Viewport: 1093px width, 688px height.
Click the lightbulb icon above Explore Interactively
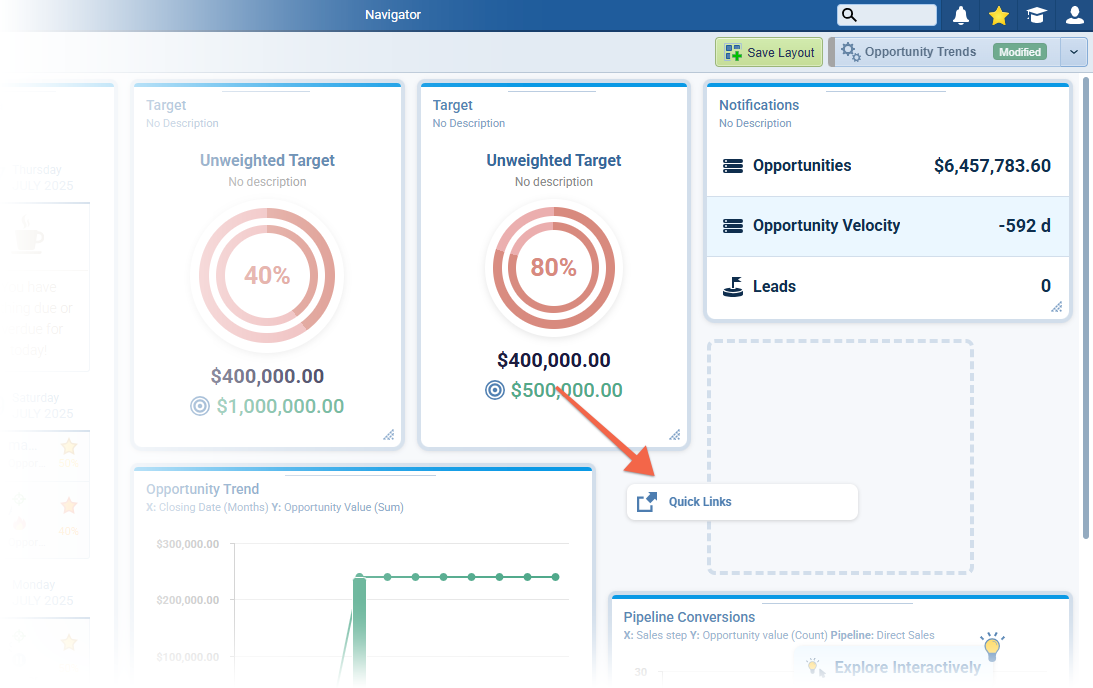point(991,647)
